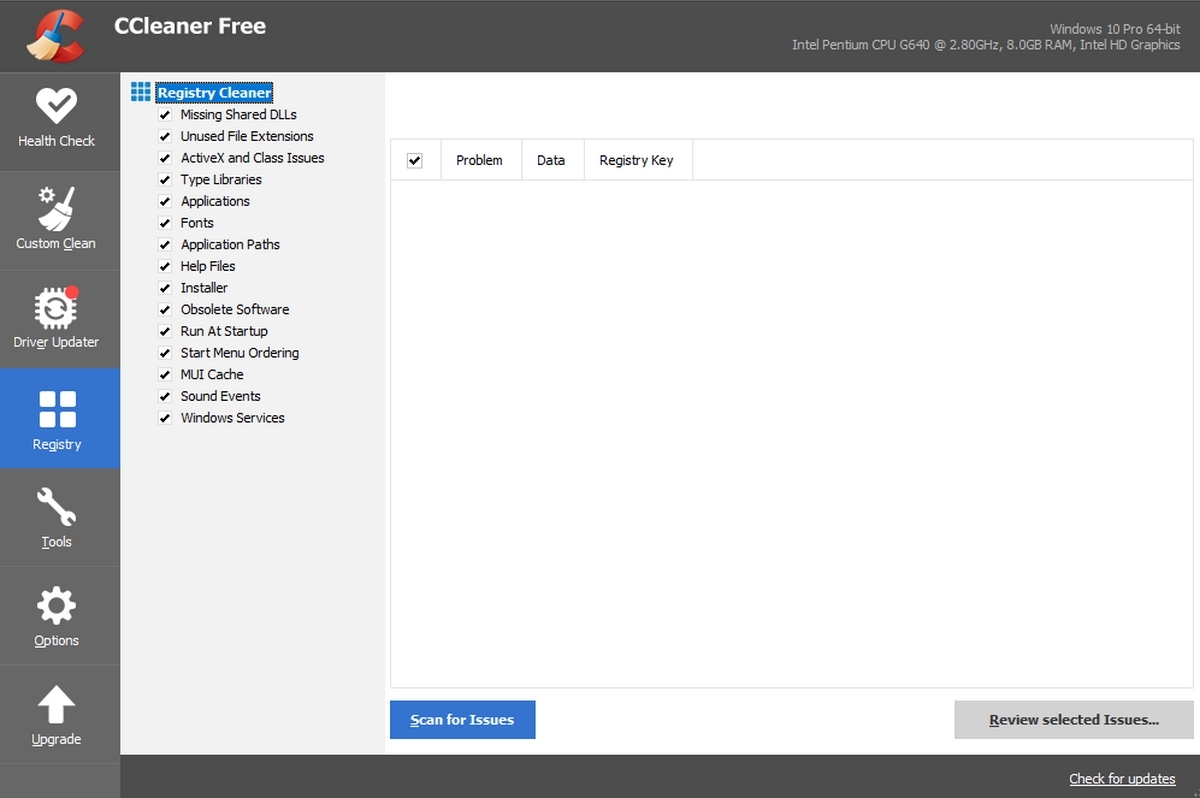Viewport: 1200px width, 798px height.
Task: Uncheck the Fonts registry option
Action: pos(164,222)
